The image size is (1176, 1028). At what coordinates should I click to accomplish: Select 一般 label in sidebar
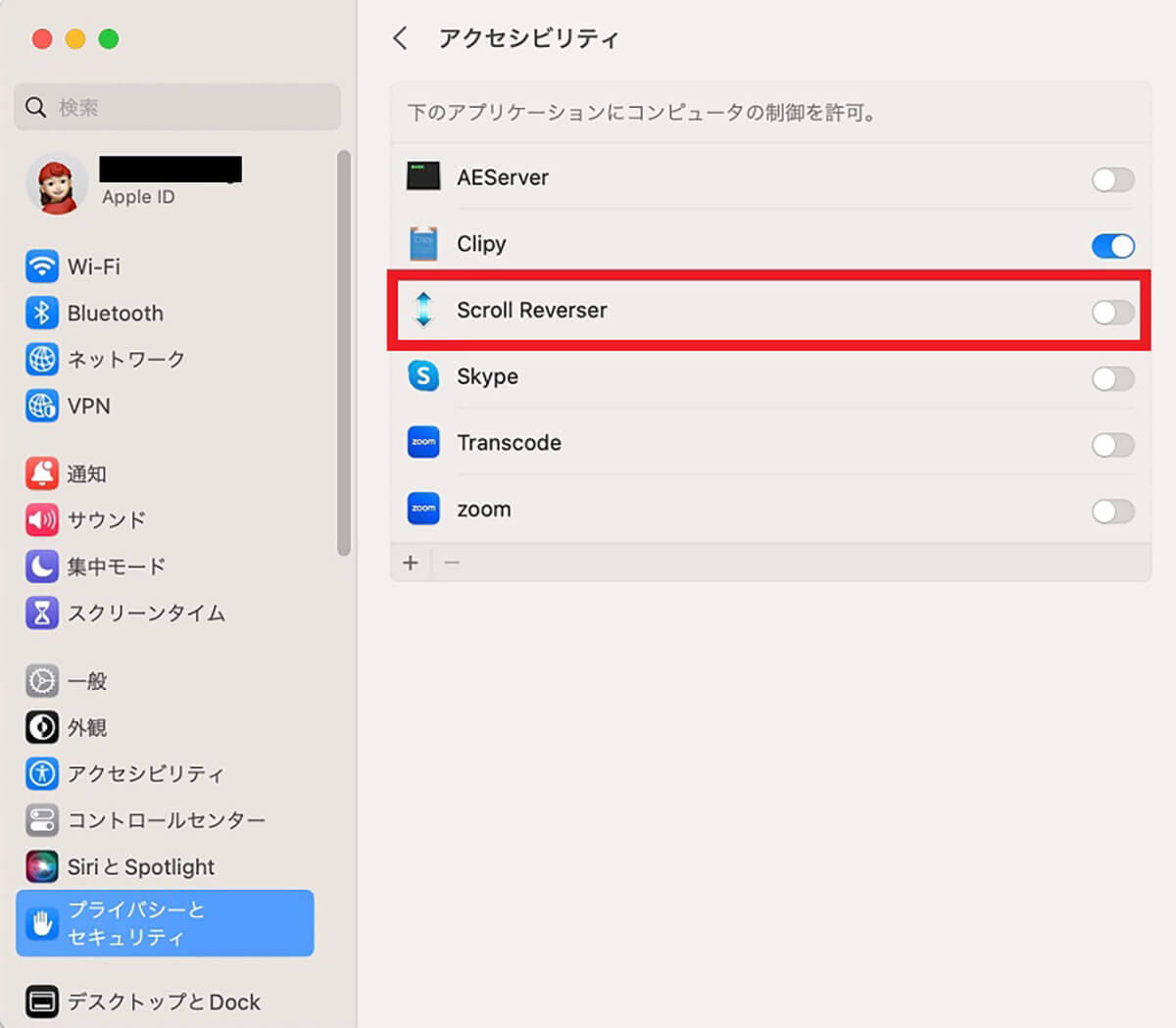[87, 681]
